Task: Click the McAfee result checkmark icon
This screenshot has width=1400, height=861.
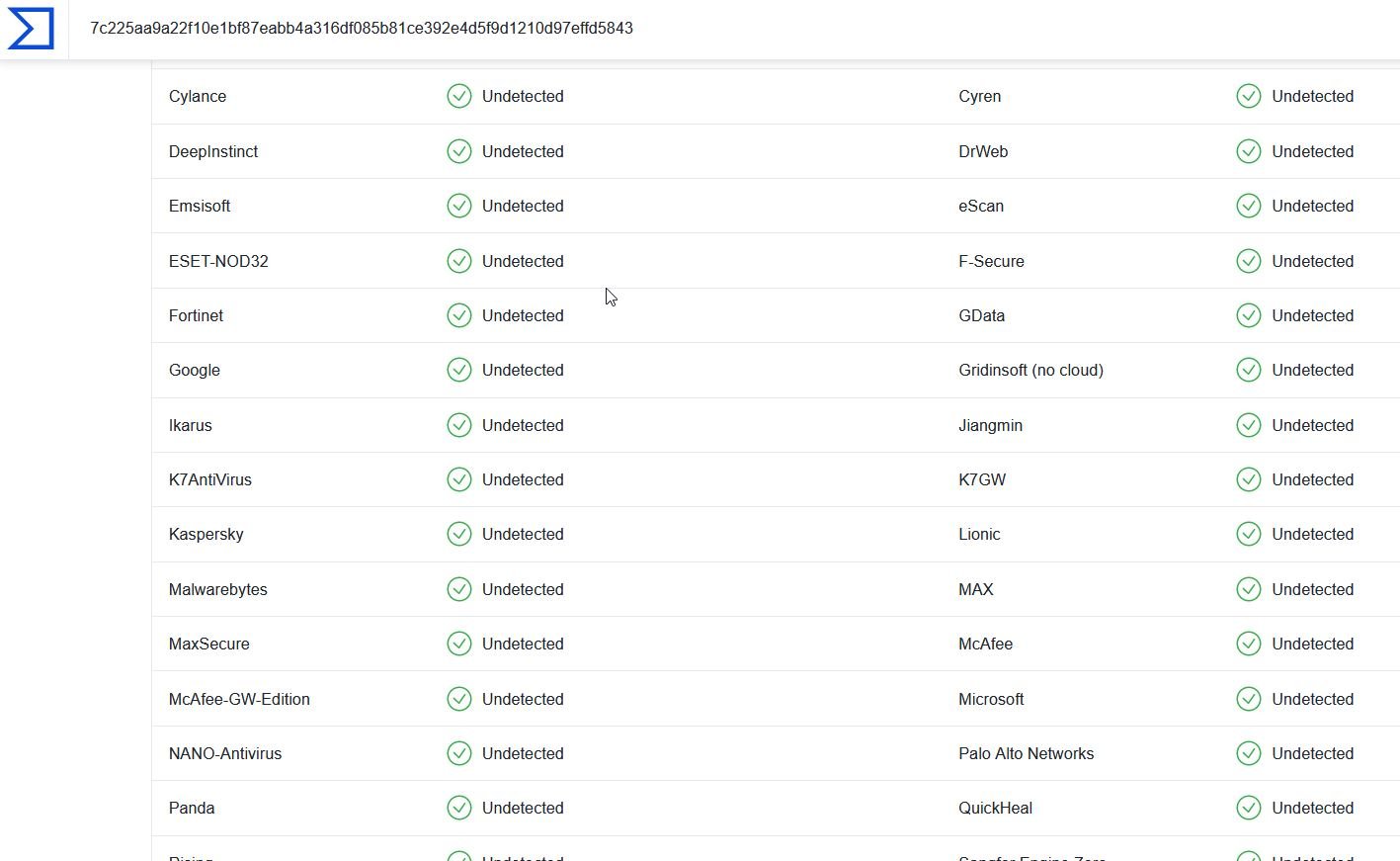Action: click(1249, 644)
